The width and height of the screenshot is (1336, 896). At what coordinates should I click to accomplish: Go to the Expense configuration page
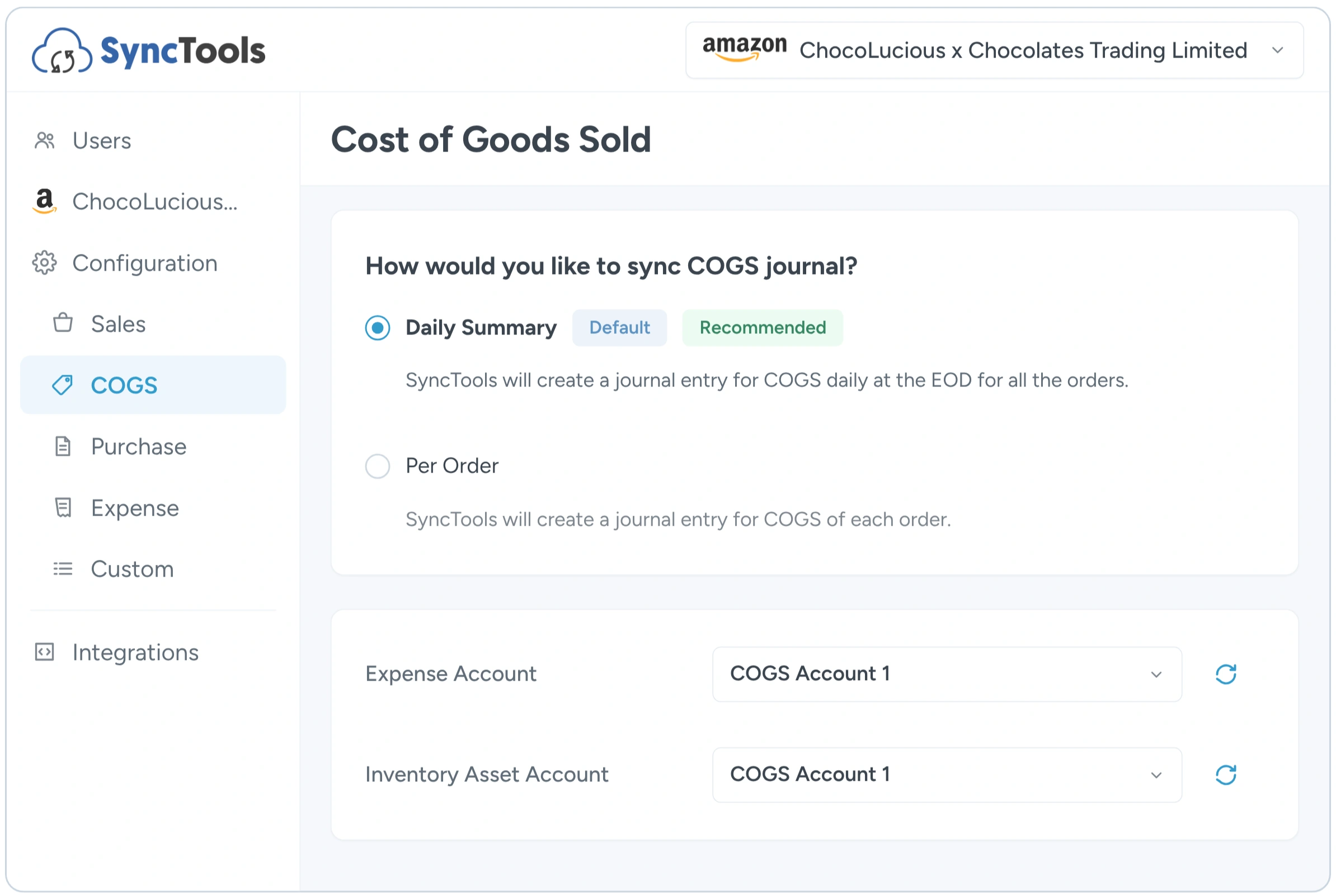[153, 508]
